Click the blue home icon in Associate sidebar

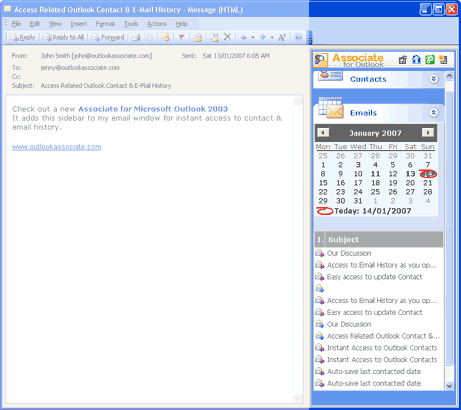(416, 60)
